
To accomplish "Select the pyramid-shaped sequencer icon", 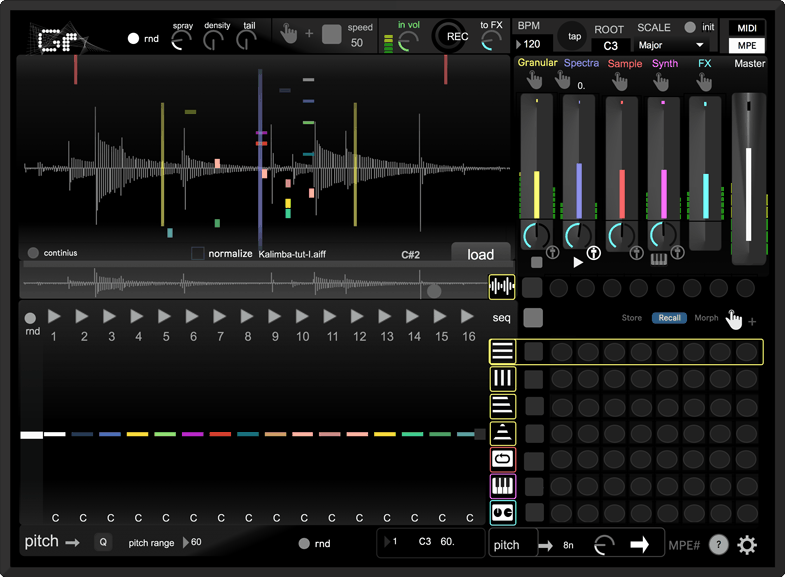I will tap(502, 432).
